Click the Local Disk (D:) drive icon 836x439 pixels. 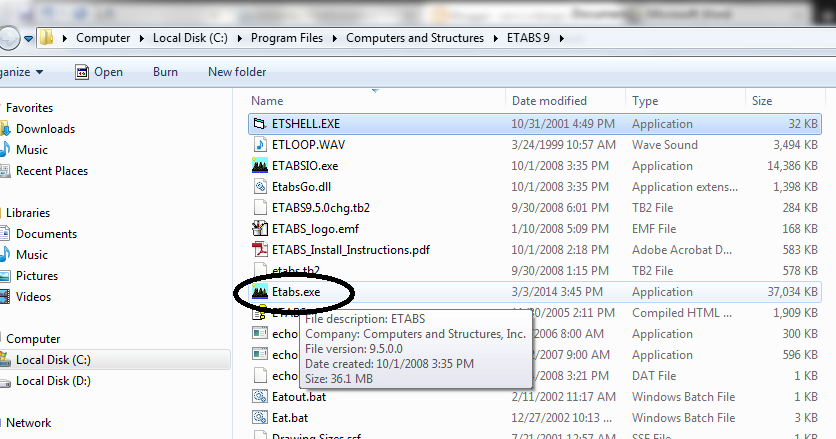click(x=5, y=381)
